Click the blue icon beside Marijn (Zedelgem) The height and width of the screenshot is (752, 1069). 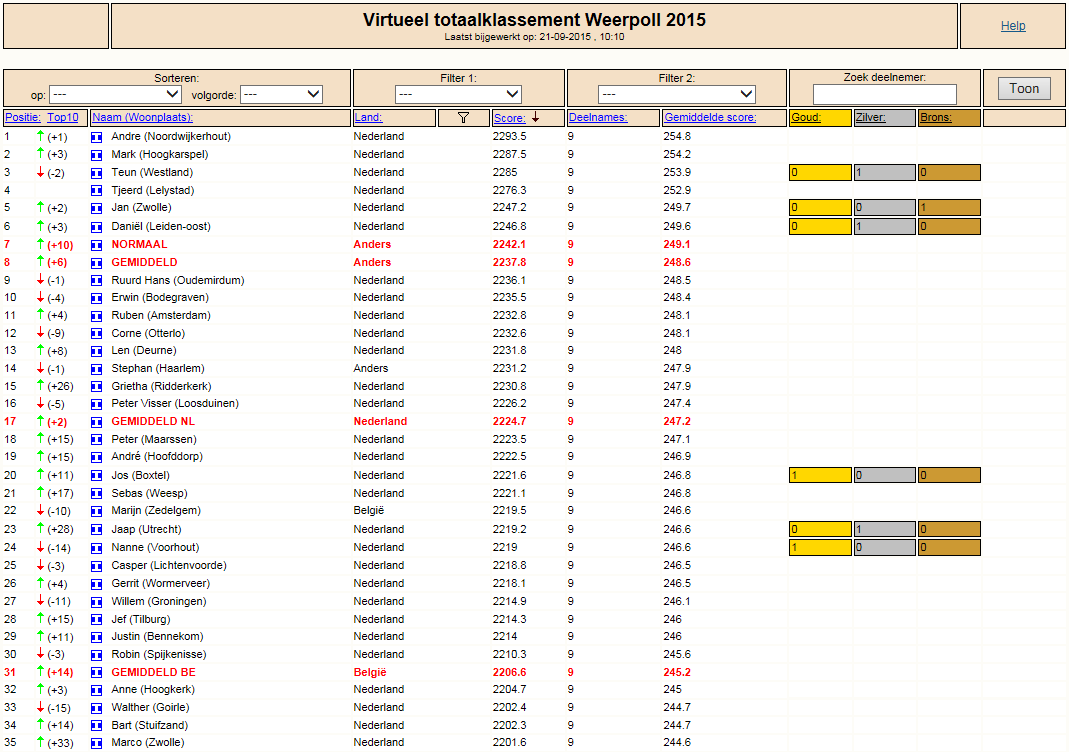96,511
